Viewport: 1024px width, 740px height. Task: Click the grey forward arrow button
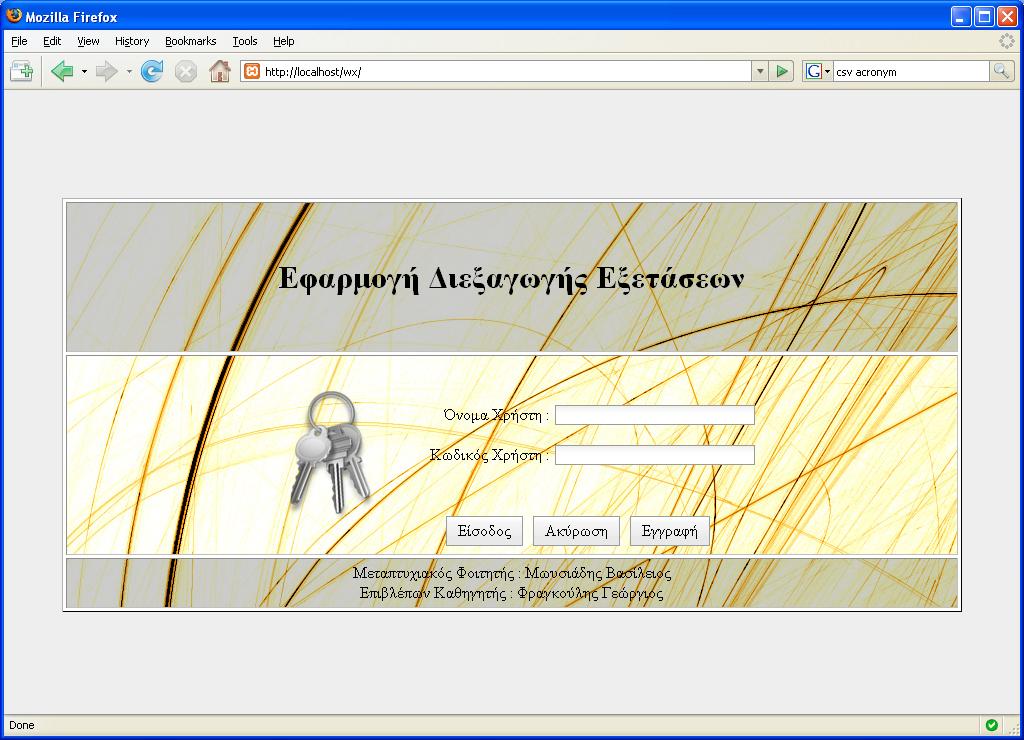point(106,71)
